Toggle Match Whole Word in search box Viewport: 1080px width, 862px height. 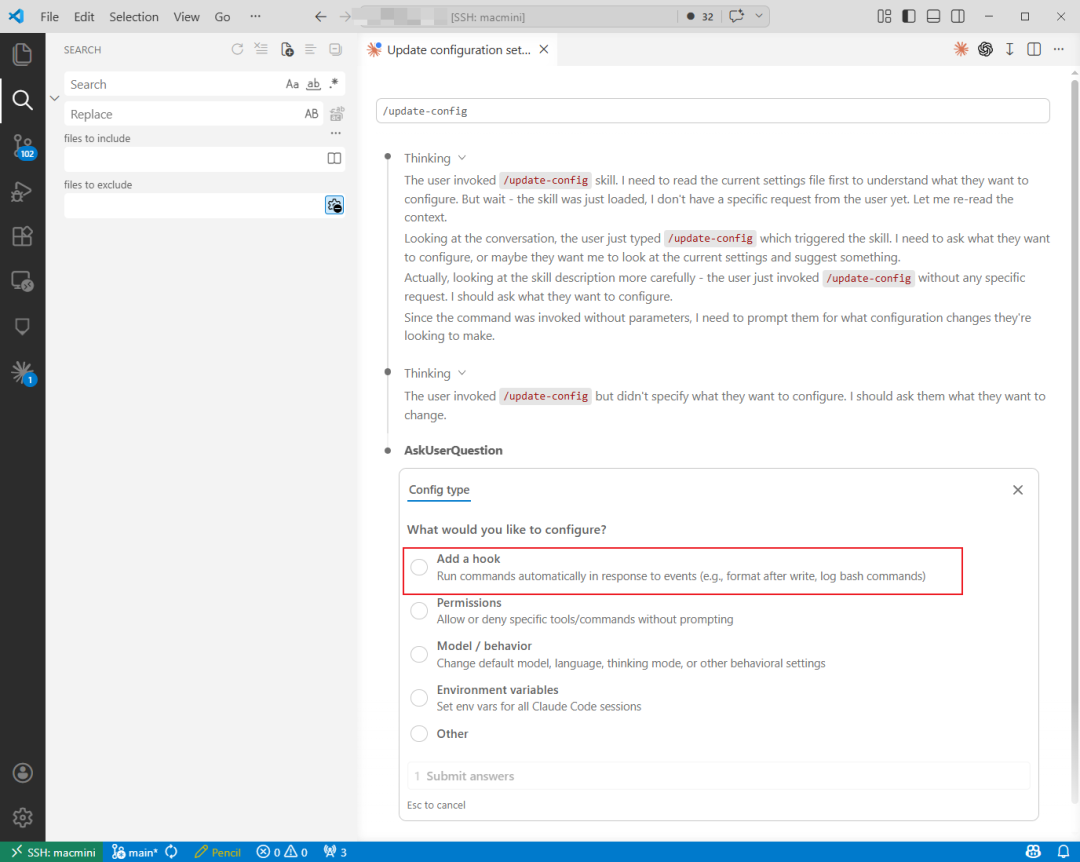pos(313,84)
